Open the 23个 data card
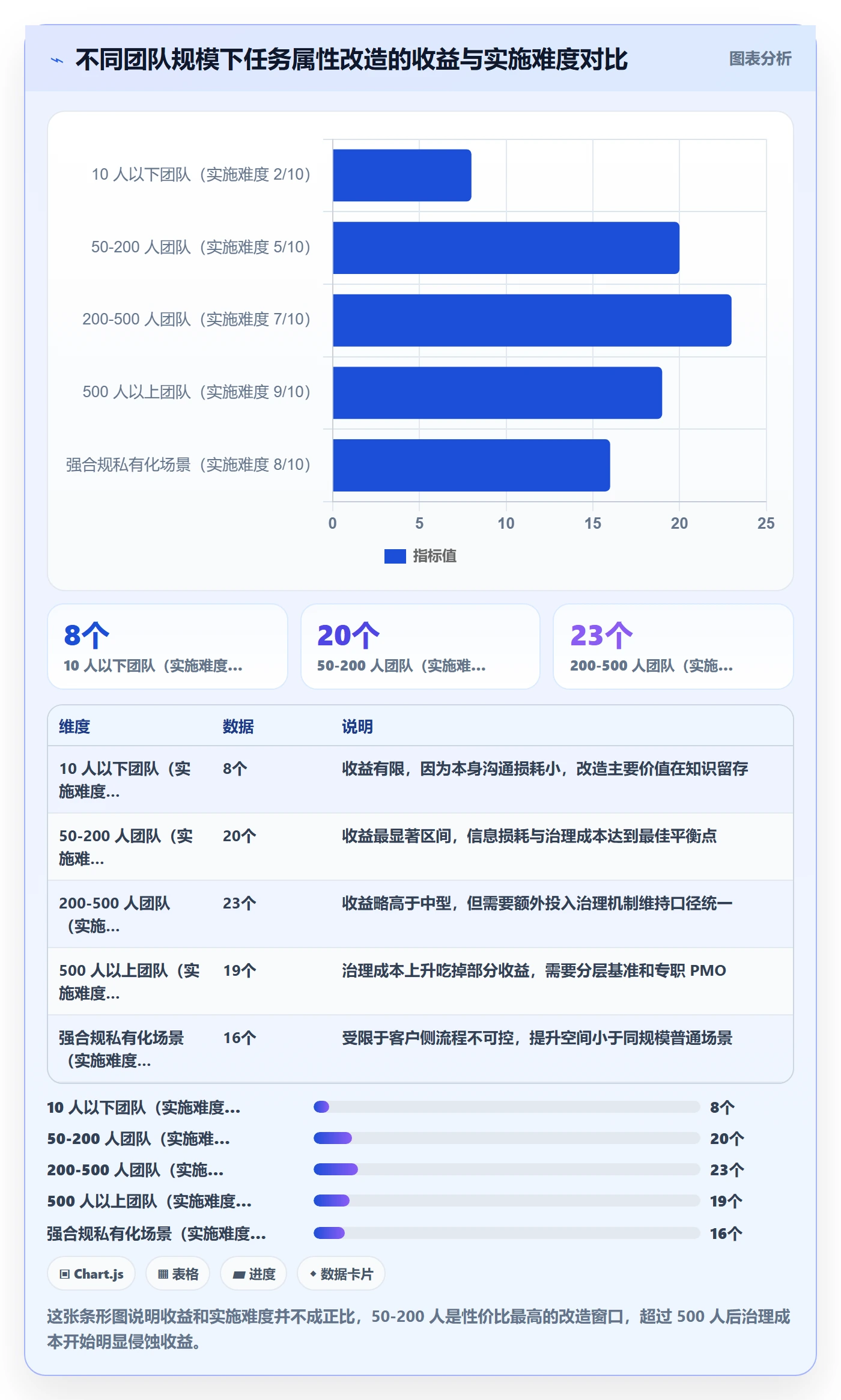The height and width of the screenshot is (1400, 841). coord(673,647)
